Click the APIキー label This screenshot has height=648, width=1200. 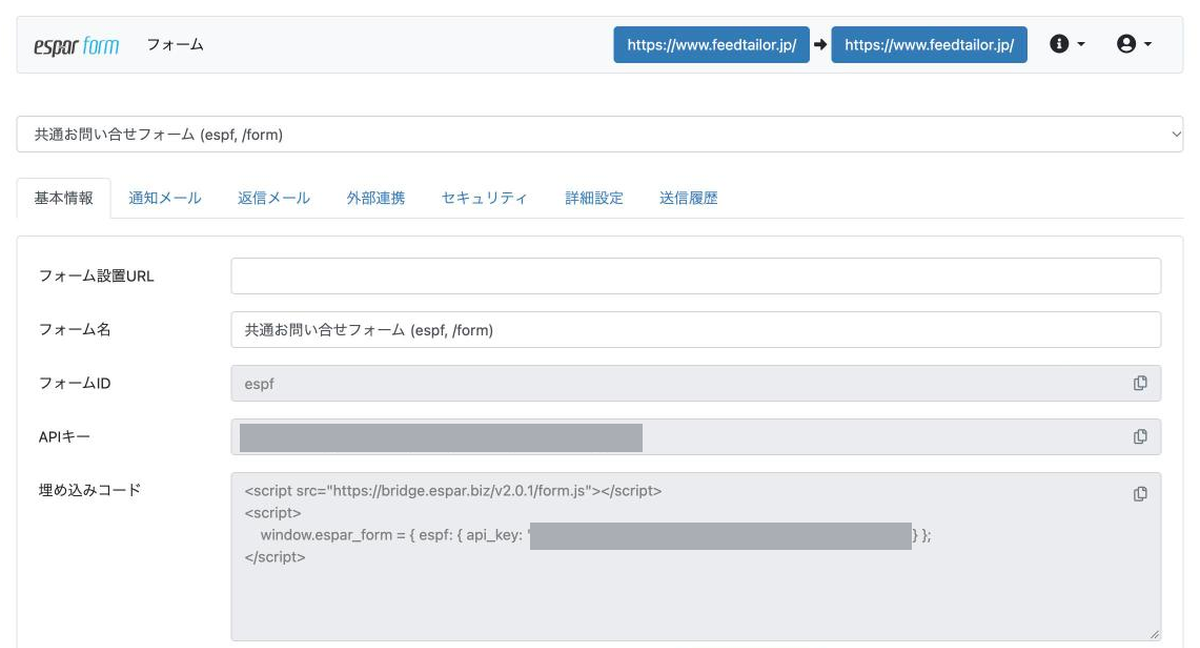65,436
